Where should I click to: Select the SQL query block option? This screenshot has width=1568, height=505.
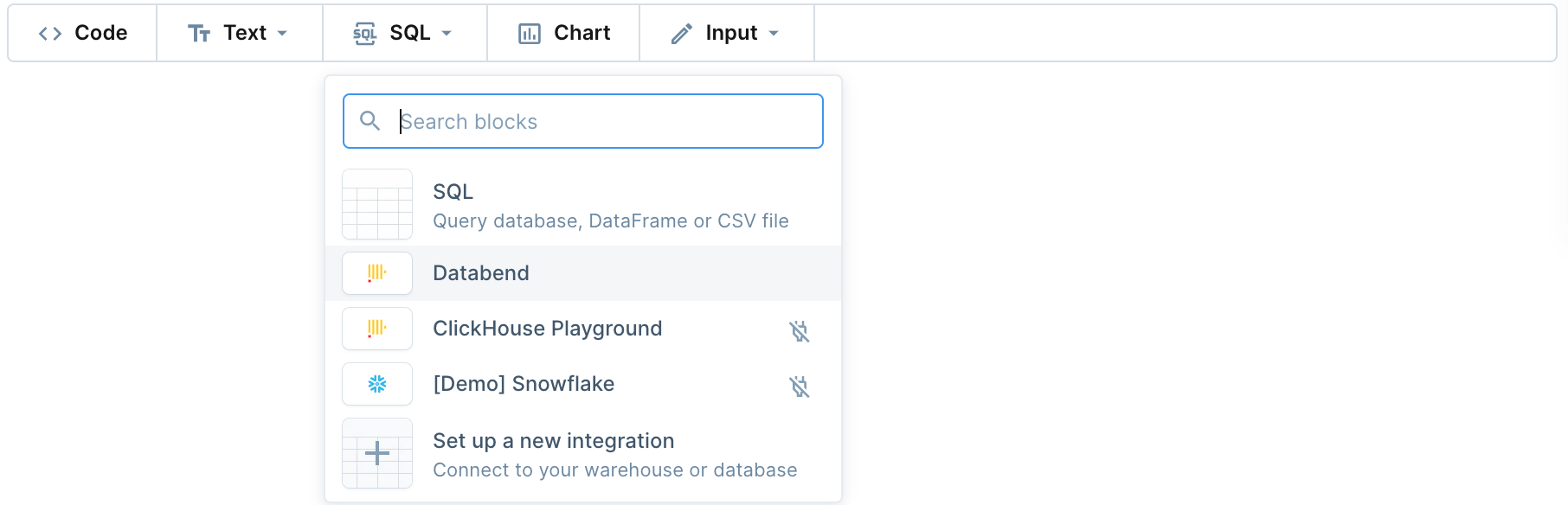[x=583, y=204]
